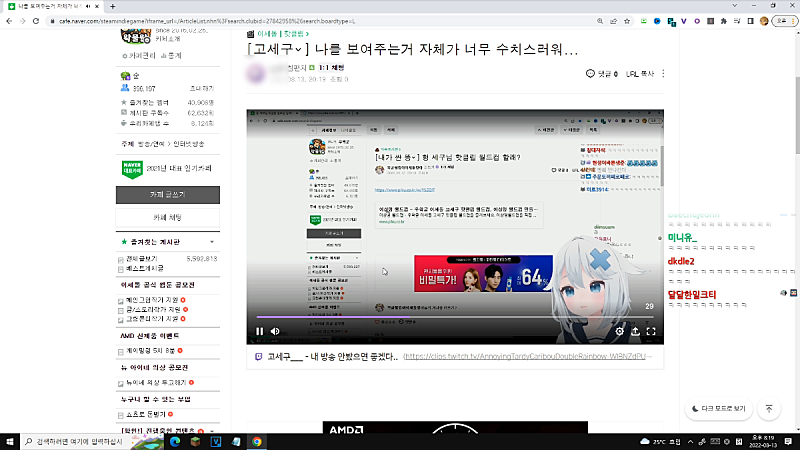Open the 베스트게시글 board
Image resolution: width=800 pixels, height=450 pixels.
145,268
